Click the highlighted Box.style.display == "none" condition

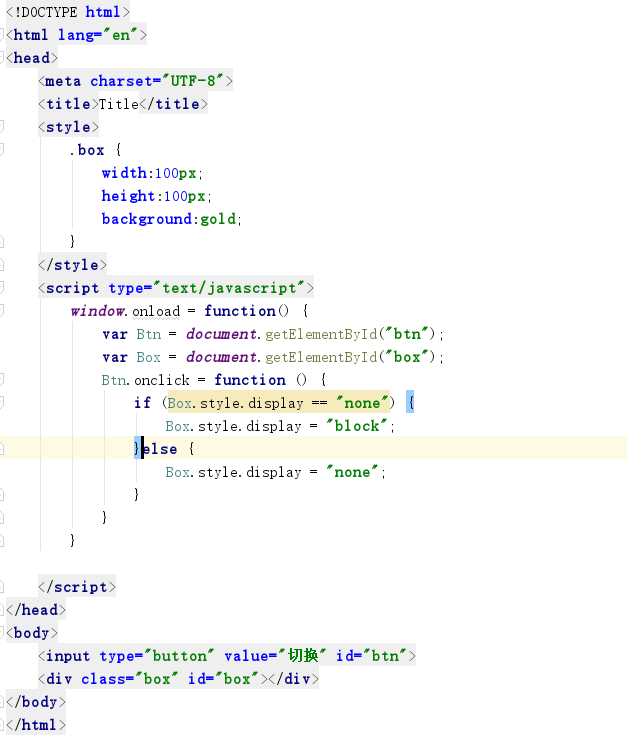tap(279, 403)
